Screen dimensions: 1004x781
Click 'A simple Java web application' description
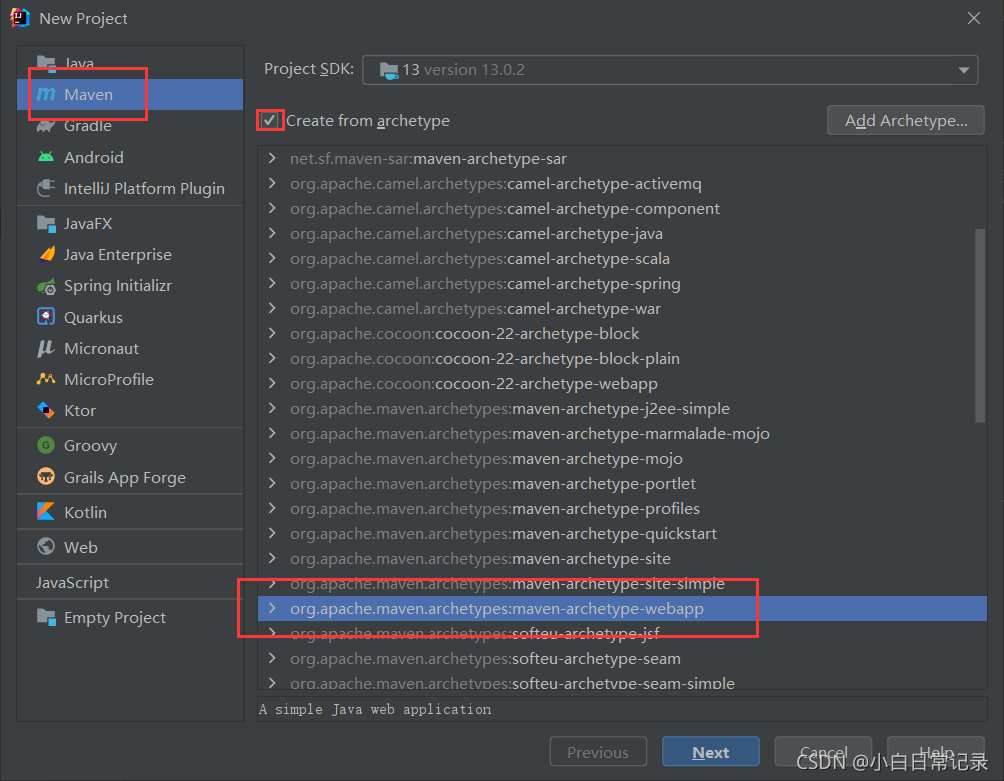pos(375,709)
